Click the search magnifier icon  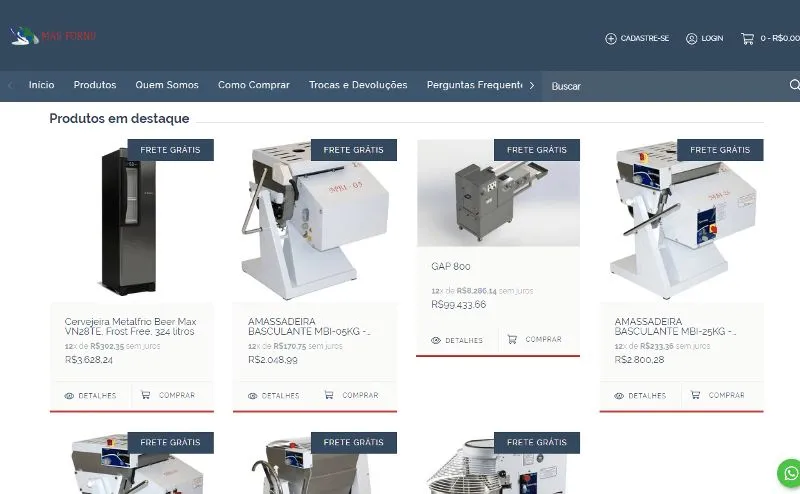point(794,85)
